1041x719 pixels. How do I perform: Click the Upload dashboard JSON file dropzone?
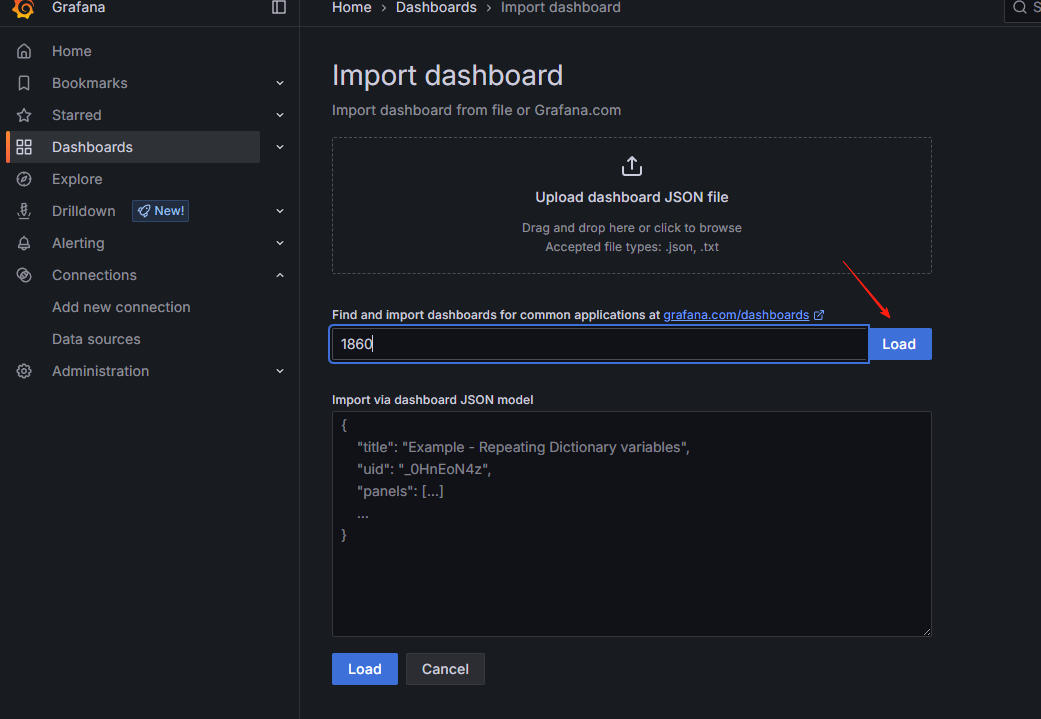pyautogui.click(x=632, y=206)
